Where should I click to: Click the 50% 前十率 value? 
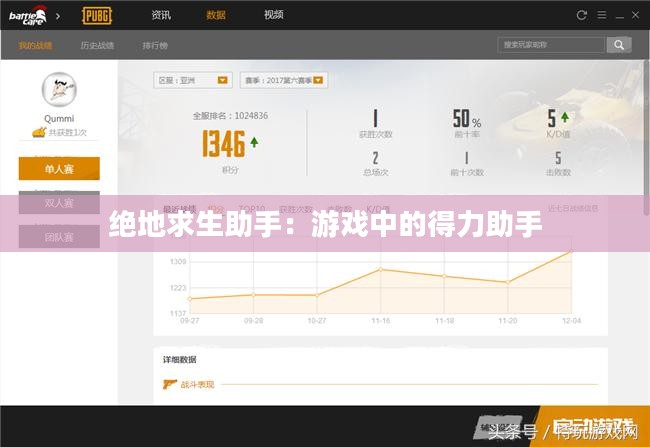click(x=467, y=119)
